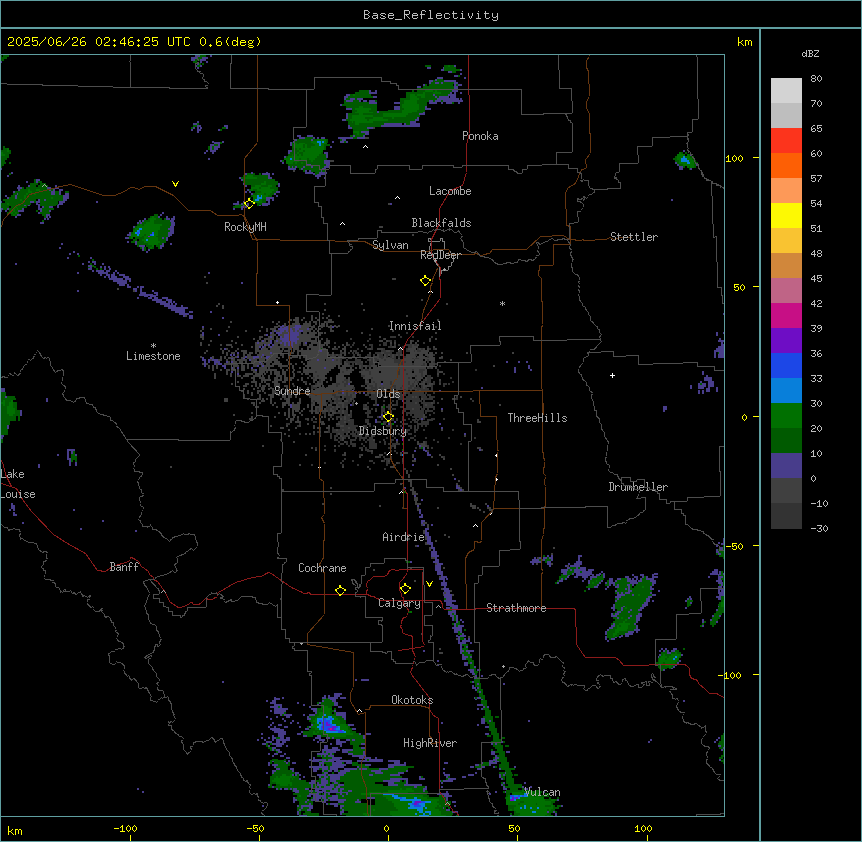Select the Drumheller label
Image resolution: width=862 pixels, height=842 pixels.
click(638, 487)
